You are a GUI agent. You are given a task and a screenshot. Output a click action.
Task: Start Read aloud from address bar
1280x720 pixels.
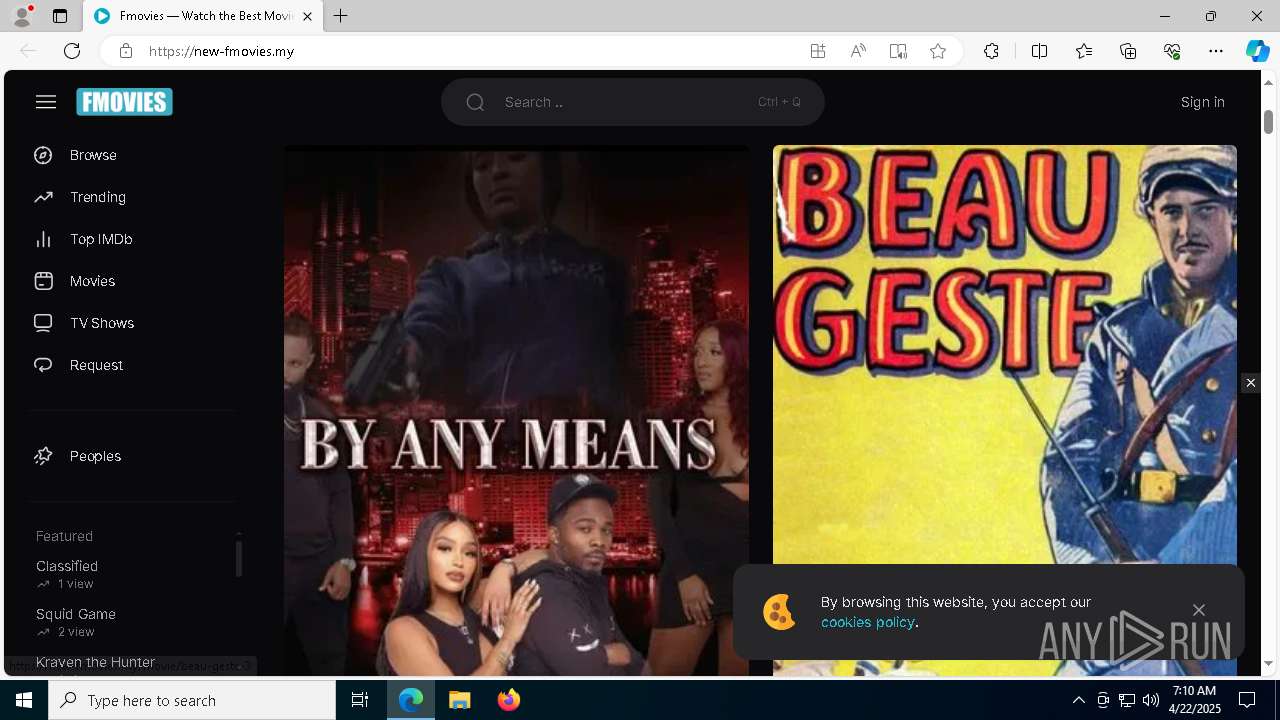pyautogui.click(x=858, y=51)
